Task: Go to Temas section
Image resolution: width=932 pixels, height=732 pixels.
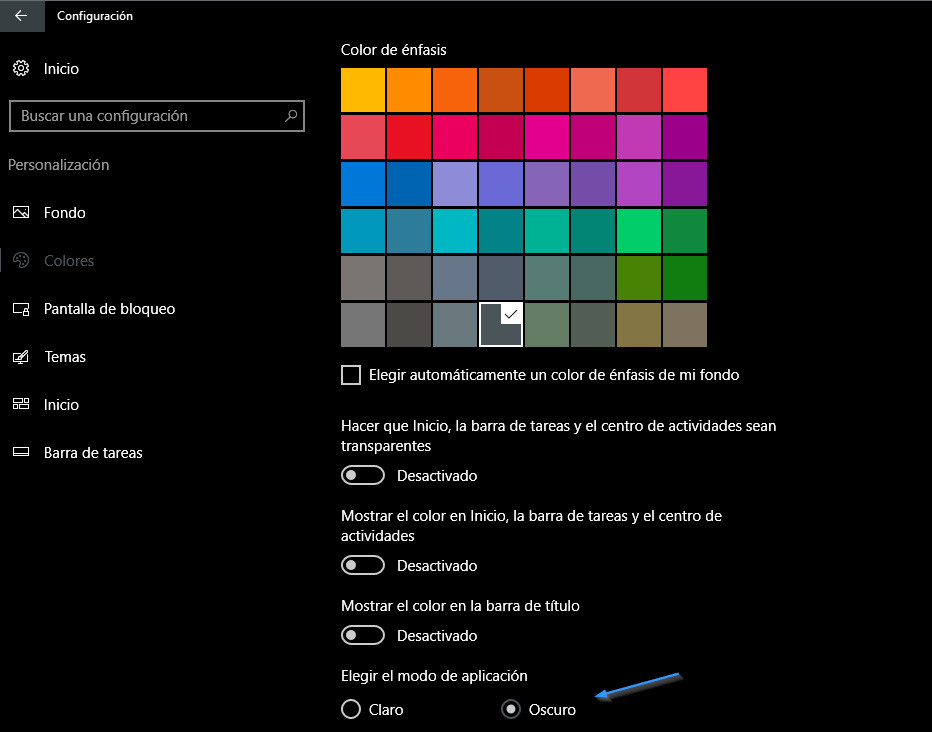Action: point(65,356)
